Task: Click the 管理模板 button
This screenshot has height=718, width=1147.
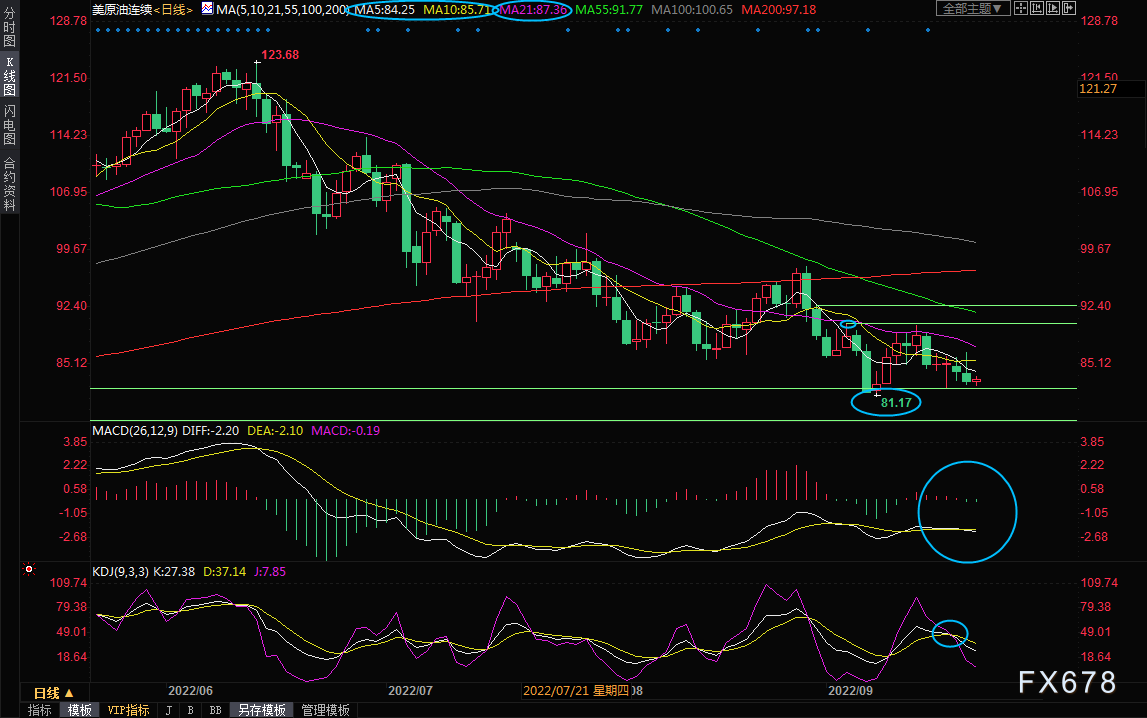Action: [326, 710]
